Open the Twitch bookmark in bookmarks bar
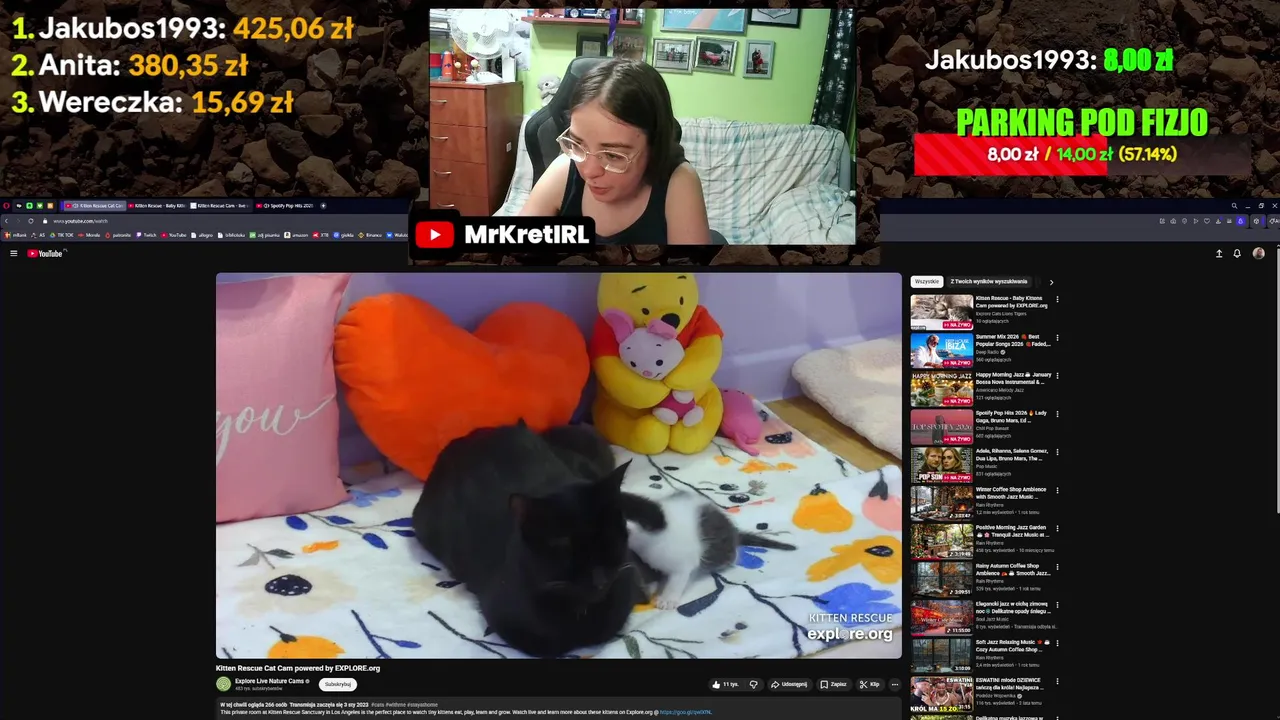The width and height of the screenshot is (1280, 720). pos(145,235)
